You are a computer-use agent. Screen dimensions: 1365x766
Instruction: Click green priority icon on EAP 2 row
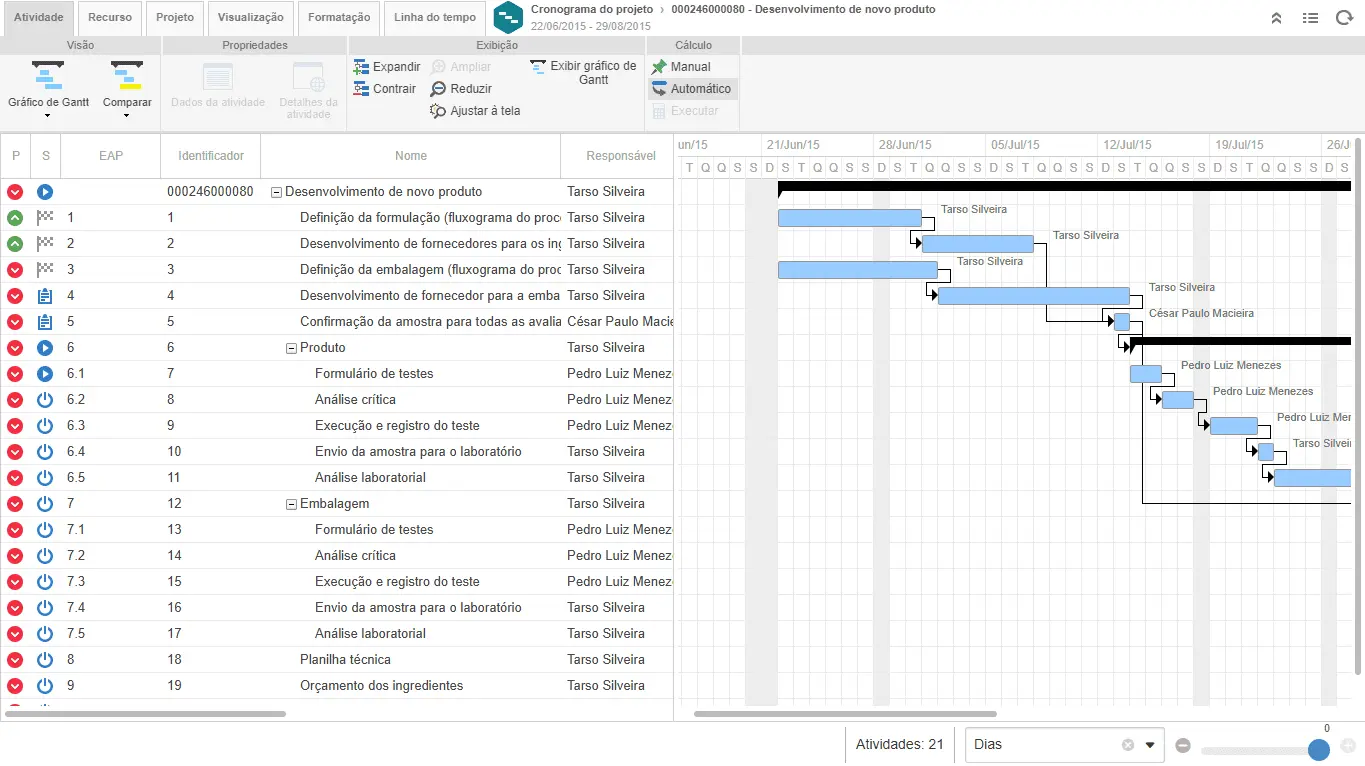[x=15, y=244]
